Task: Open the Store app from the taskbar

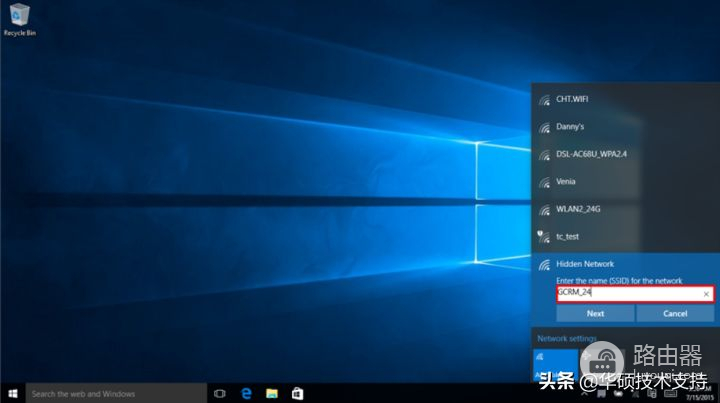Action: pos(297,393)
